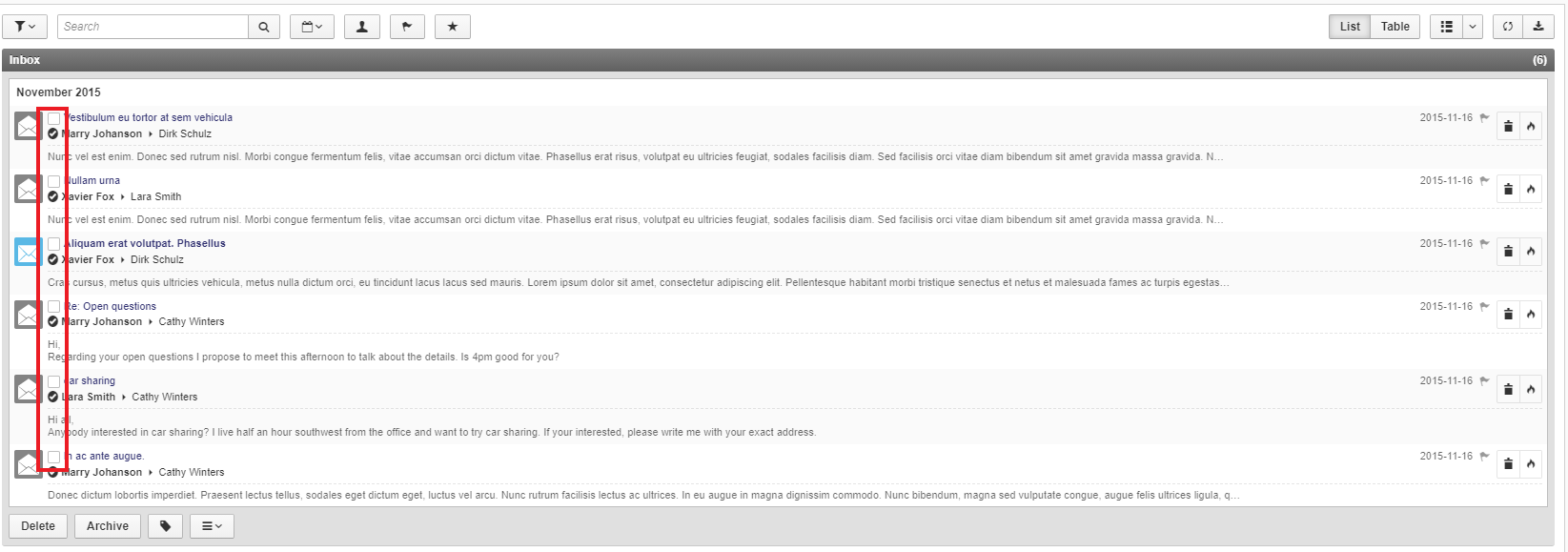Click the search magnifier button
Viewport: 1568px width, 552px height.
(264, 27)
